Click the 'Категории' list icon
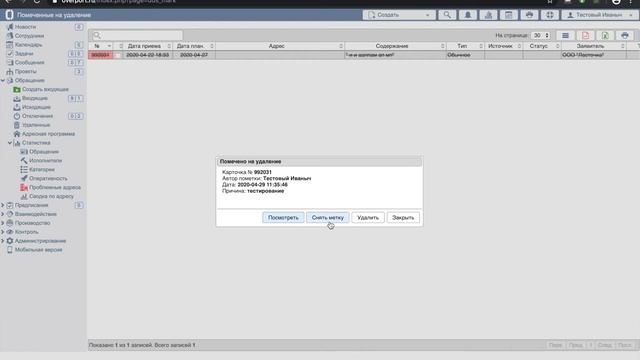 (x=24, y=170)
